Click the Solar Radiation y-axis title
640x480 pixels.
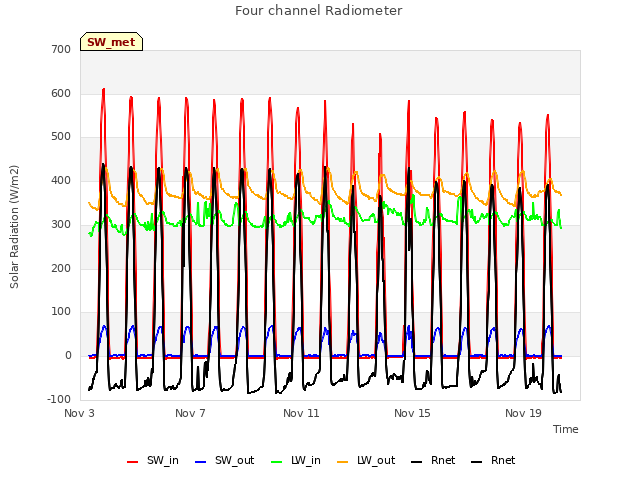[x=14, y=227]
